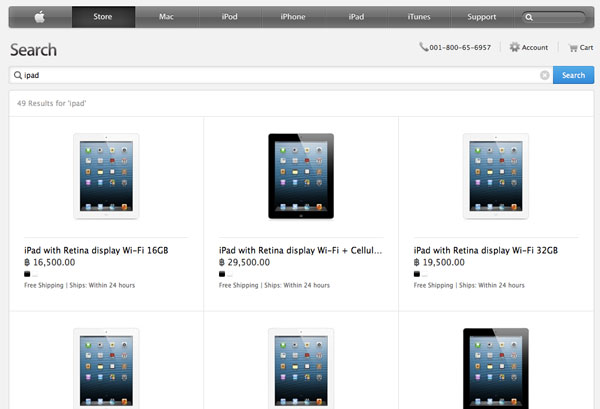This screenshot has width=600, height=409.
Task: Open the Store tab
Action: (x=103, y=17)
